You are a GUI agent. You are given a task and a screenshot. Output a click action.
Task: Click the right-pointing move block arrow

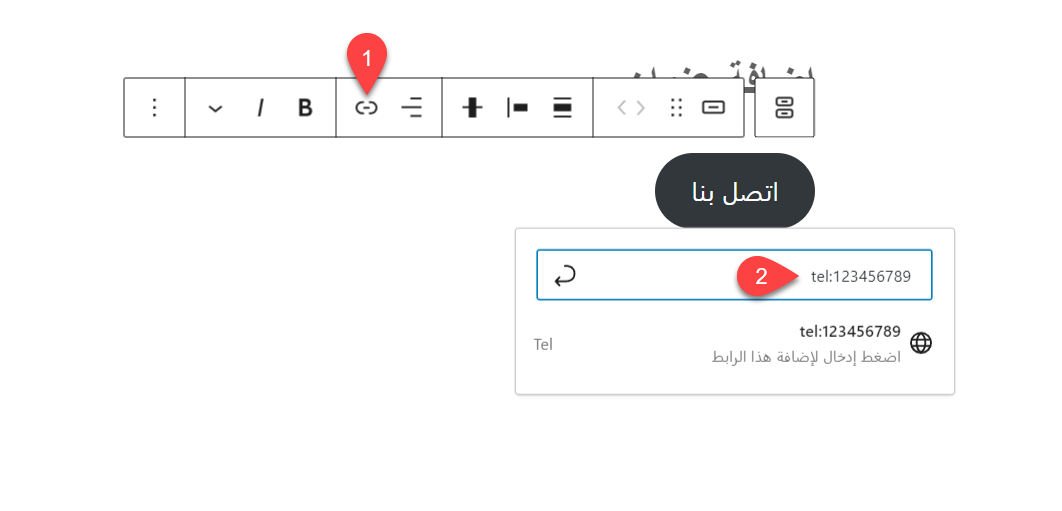point(641,108)
